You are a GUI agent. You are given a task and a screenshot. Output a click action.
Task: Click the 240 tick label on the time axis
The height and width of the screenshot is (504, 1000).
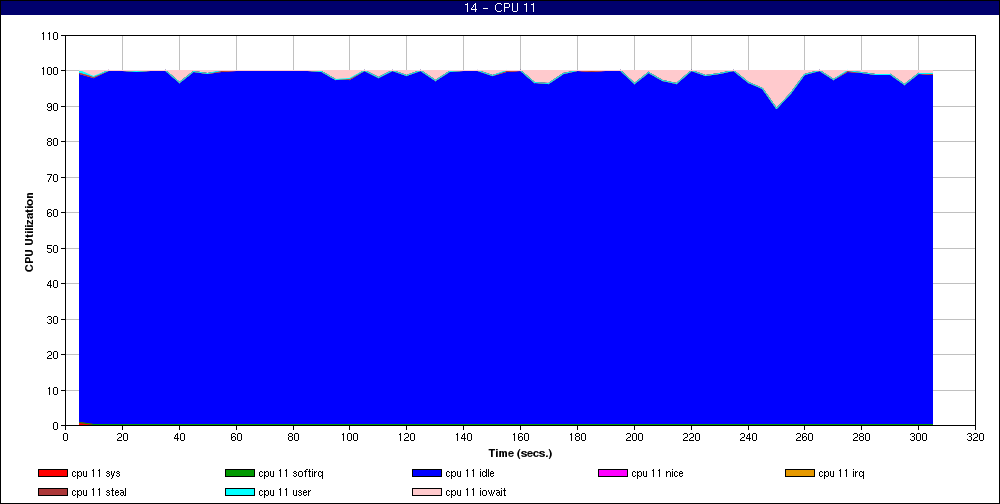[x=748, y=437]
